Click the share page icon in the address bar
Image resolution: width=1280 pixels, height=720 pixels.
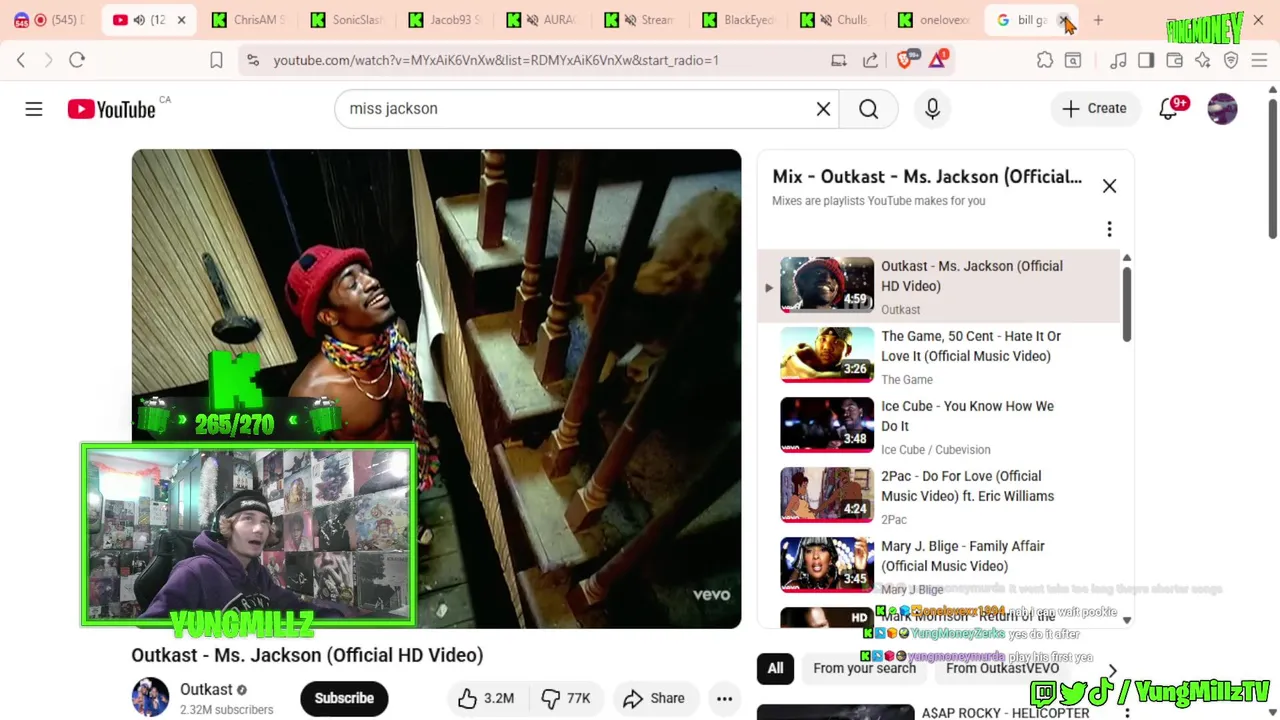pyautogui.click(x=871, y=60)
